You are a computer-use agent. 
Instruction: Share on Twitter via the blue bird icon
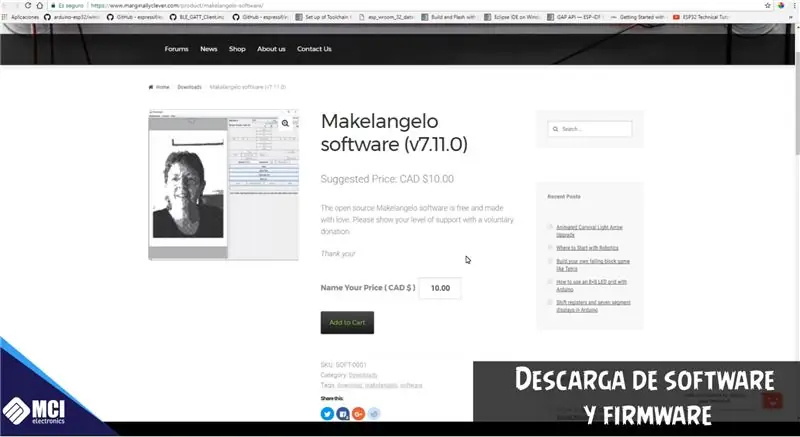tap(327, 414)
